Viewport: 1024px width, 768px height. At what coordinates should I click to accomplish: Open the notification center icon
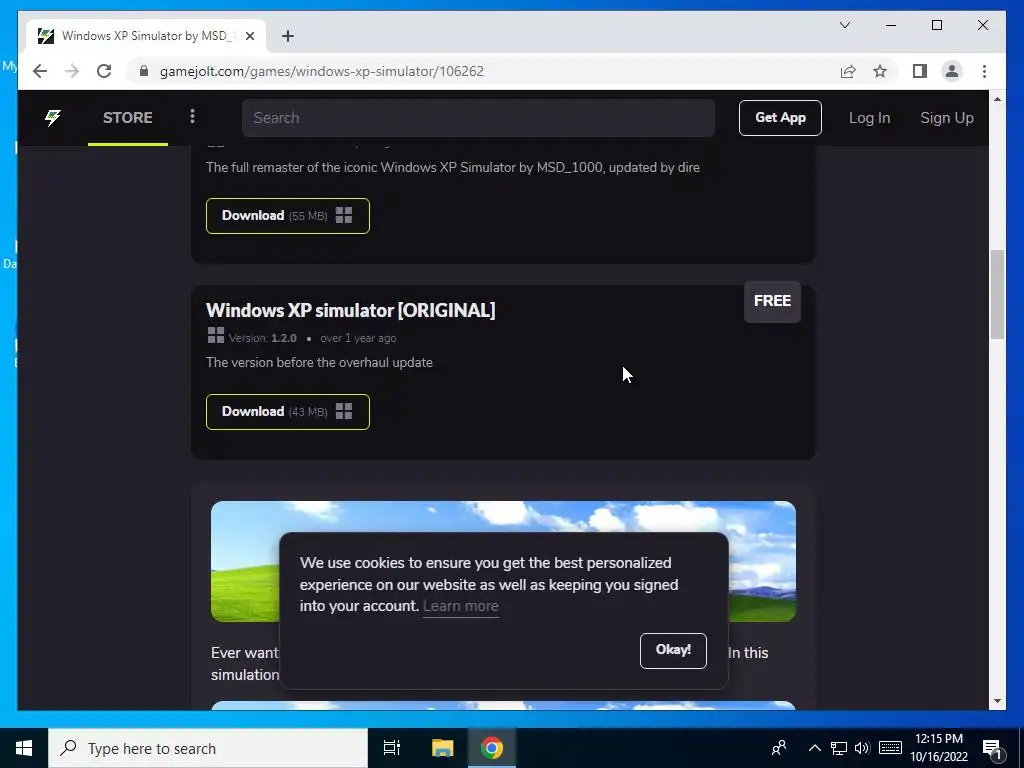point(993,748)
